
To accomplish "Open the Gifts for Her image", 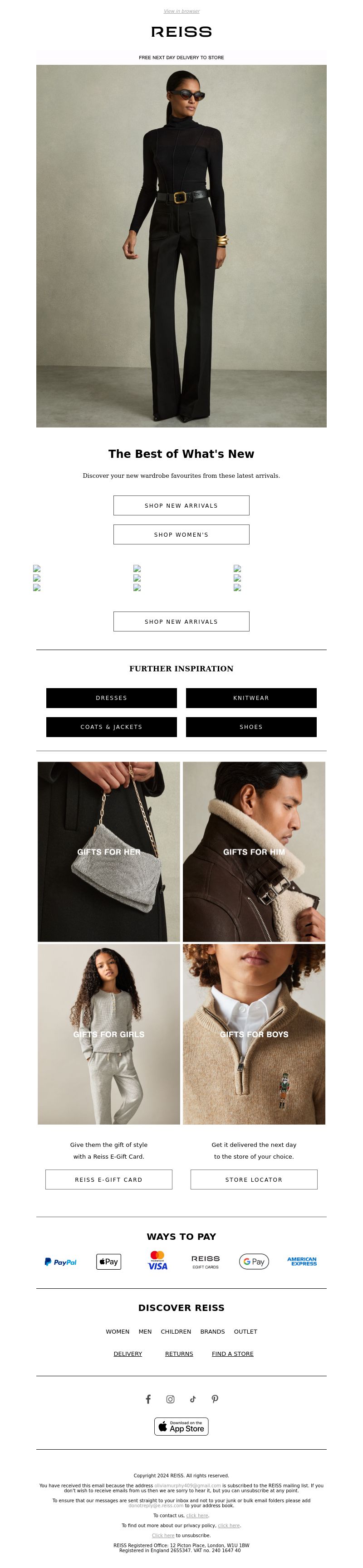I will tap(109, 852).
